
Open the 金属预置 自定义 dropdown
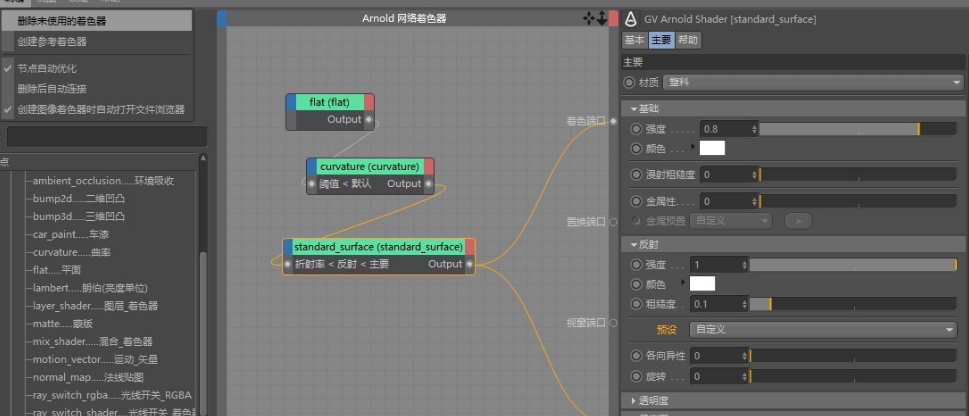coord(731,221)
